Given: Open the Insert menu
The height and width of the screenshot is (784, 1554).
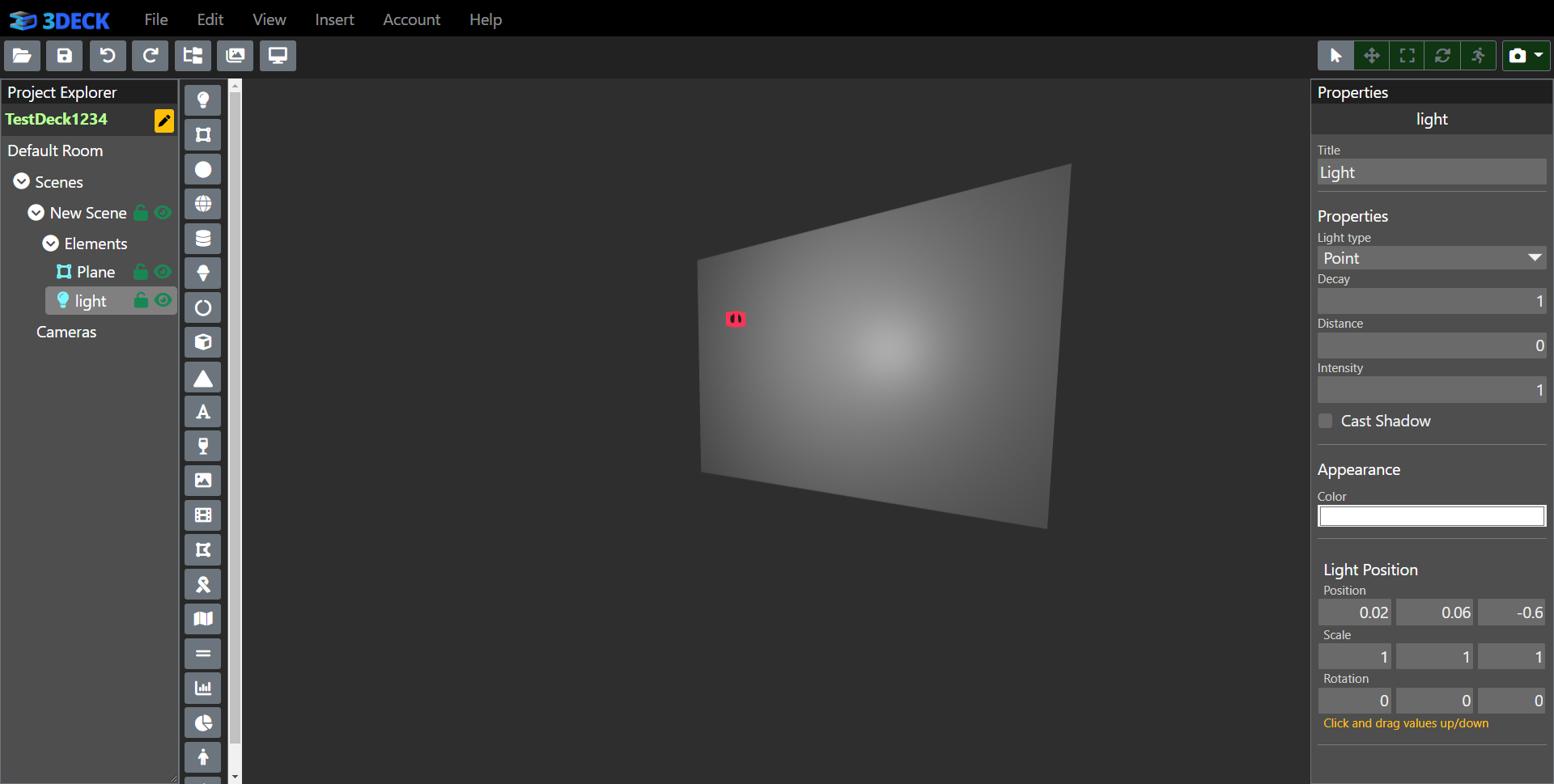Looking at the screenshot, I should point(334,19).
